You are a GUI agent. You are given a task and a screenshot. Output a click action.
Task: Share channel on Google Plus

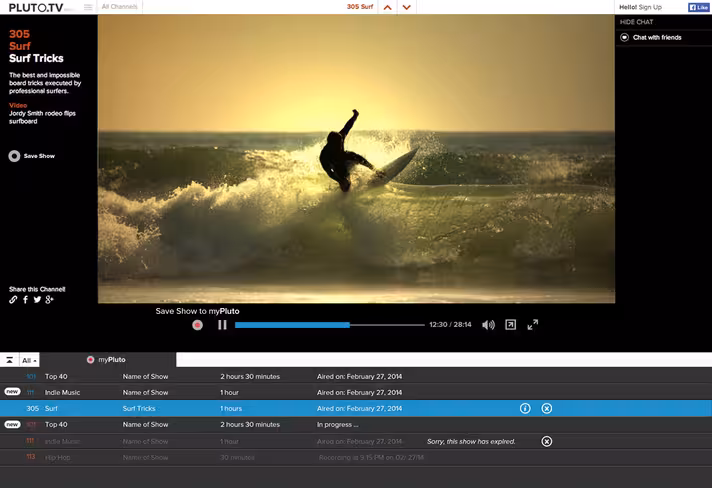point(49,300)
